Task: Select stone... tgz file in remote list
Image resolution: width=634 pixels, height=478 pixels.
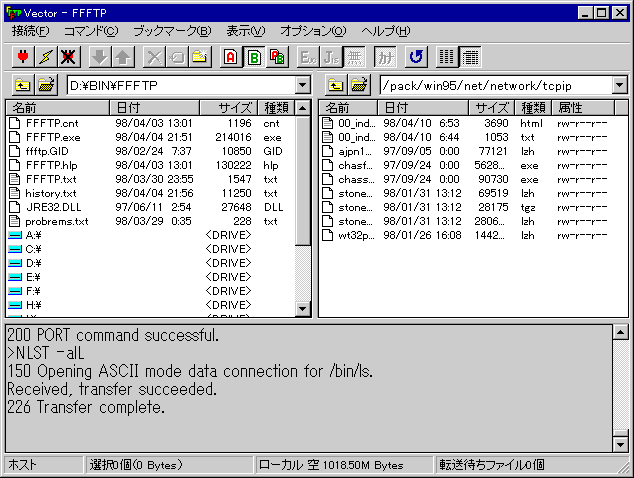Action: tap(355, 207)
